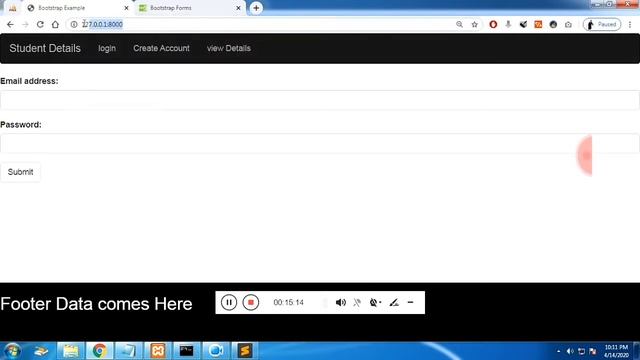The image size is (640, 360).
Task: Open the login nav link
Action: point(107,48)
